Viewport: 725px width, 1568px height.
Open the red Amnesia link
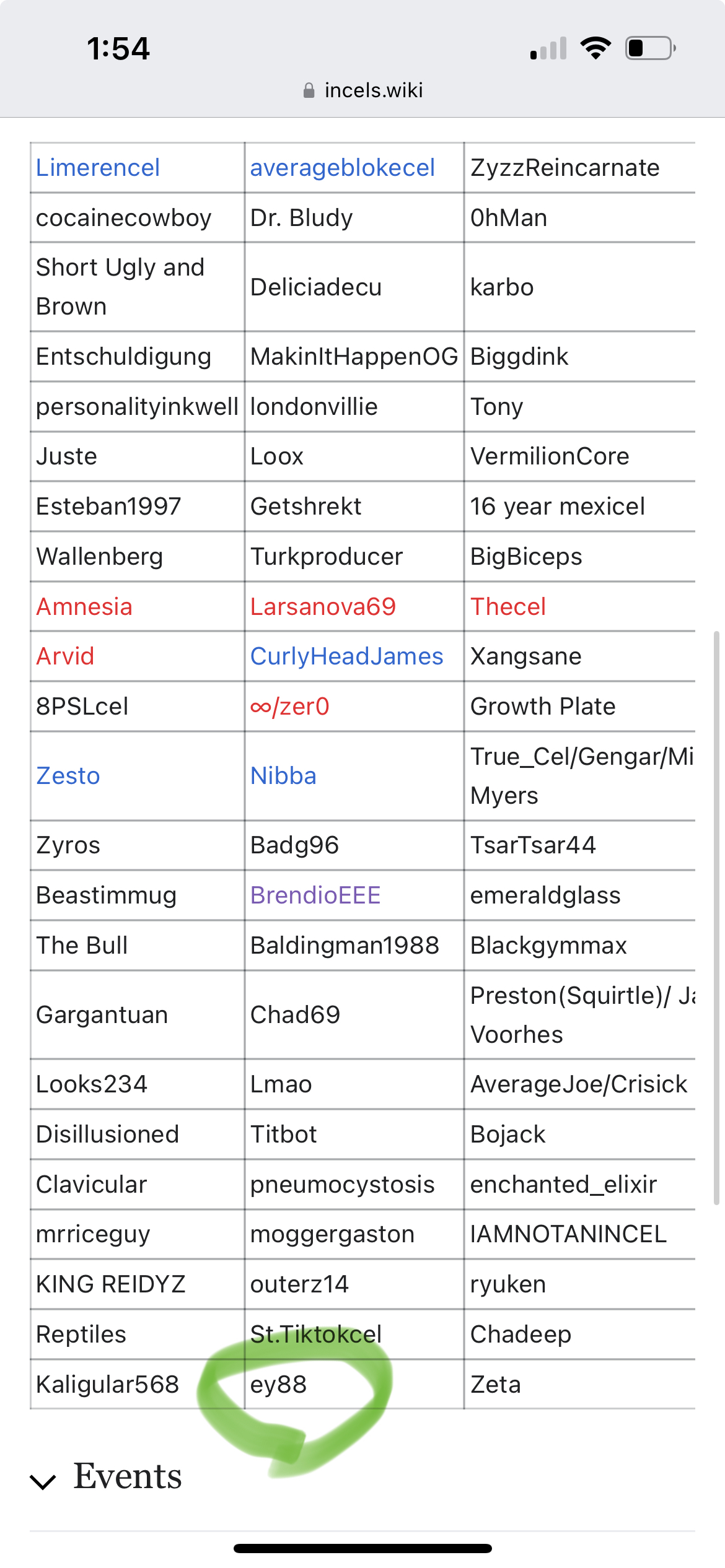point(84,607)
